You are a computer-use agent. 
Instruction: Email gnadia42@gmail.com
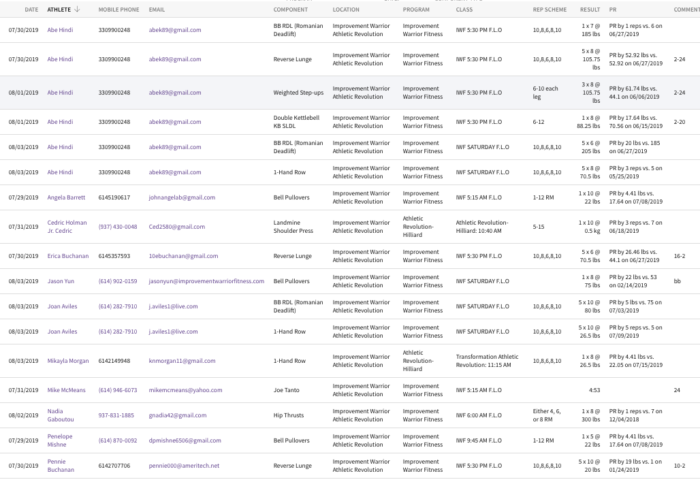[178, 416]
